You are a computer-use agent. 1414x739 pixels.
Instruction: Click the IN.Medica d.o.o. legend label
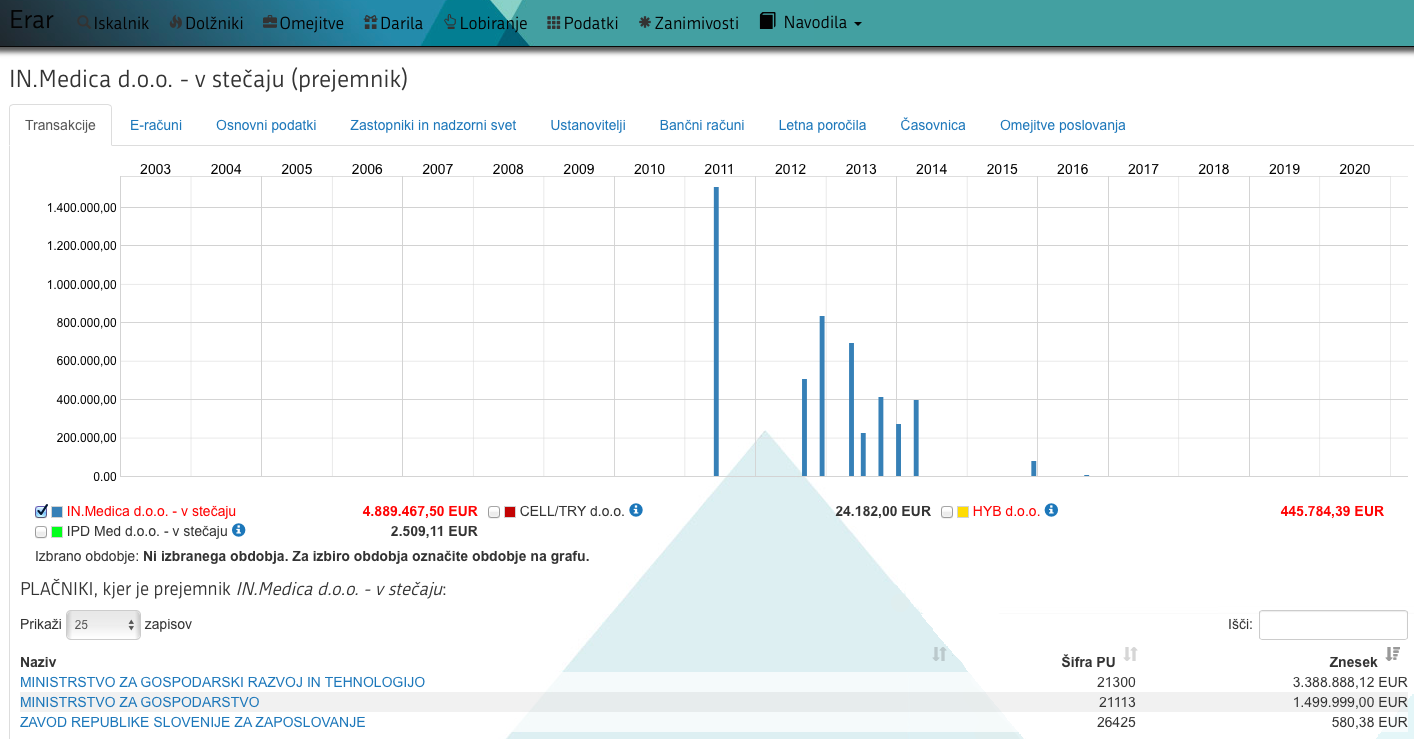click(x=151, y=511)
